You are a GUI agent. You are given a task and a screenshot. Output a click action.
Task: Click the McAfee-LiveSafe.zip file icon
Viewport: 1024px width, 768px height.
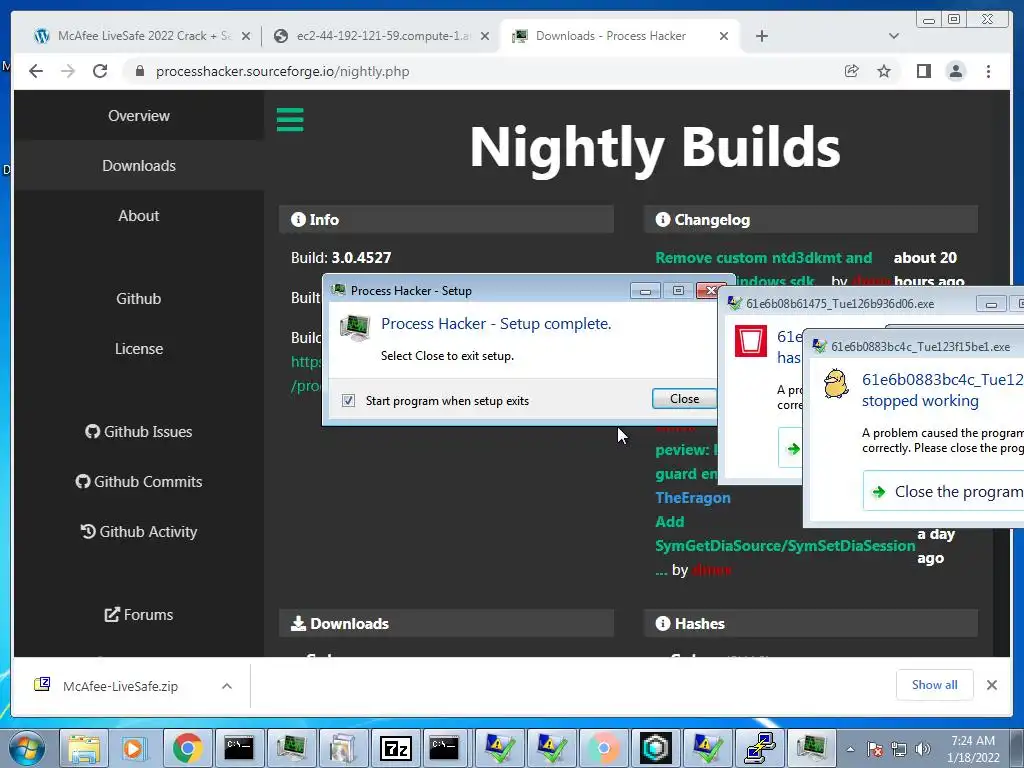pos(42,684)
